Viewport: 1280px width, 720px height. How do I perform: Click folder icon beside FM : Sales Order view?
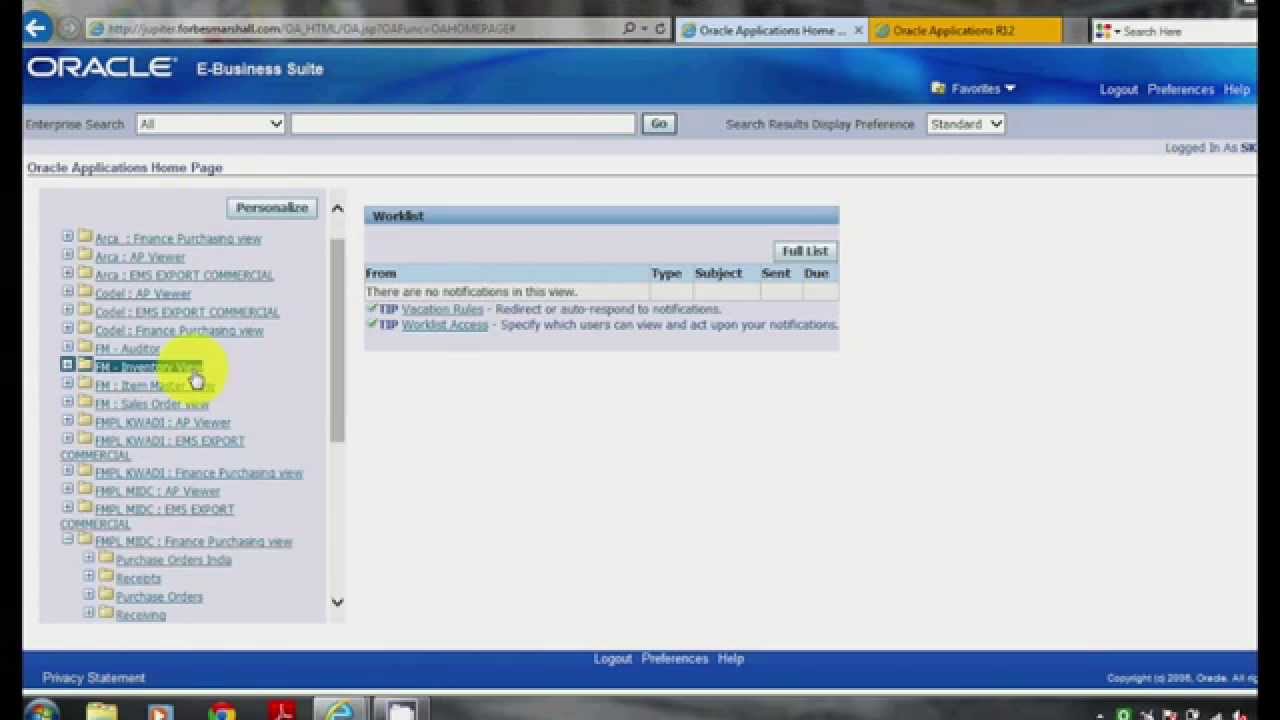(x=85, y=402)
